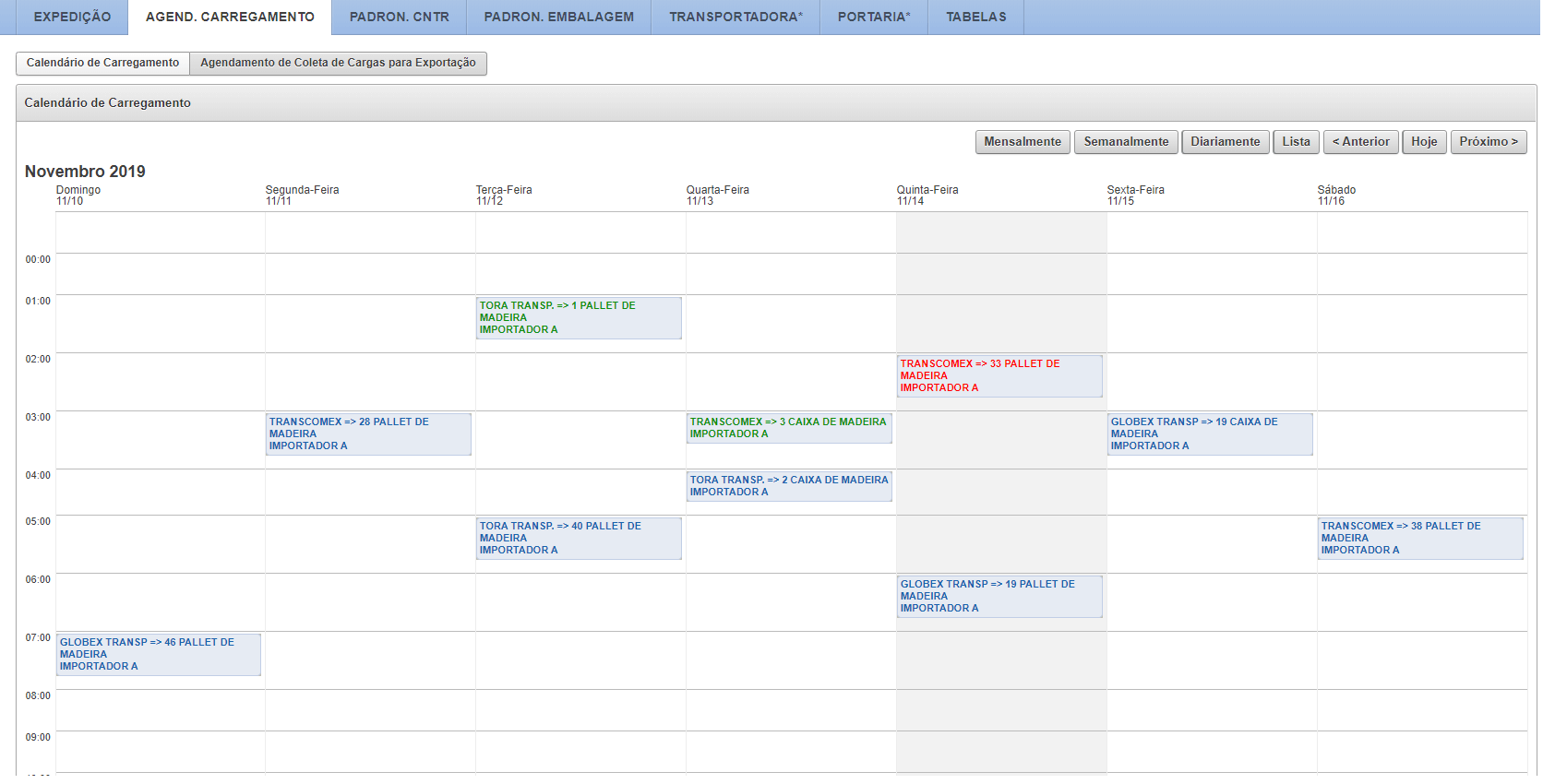Select Calendário de Carregamento sub-tab

point(102,63)
